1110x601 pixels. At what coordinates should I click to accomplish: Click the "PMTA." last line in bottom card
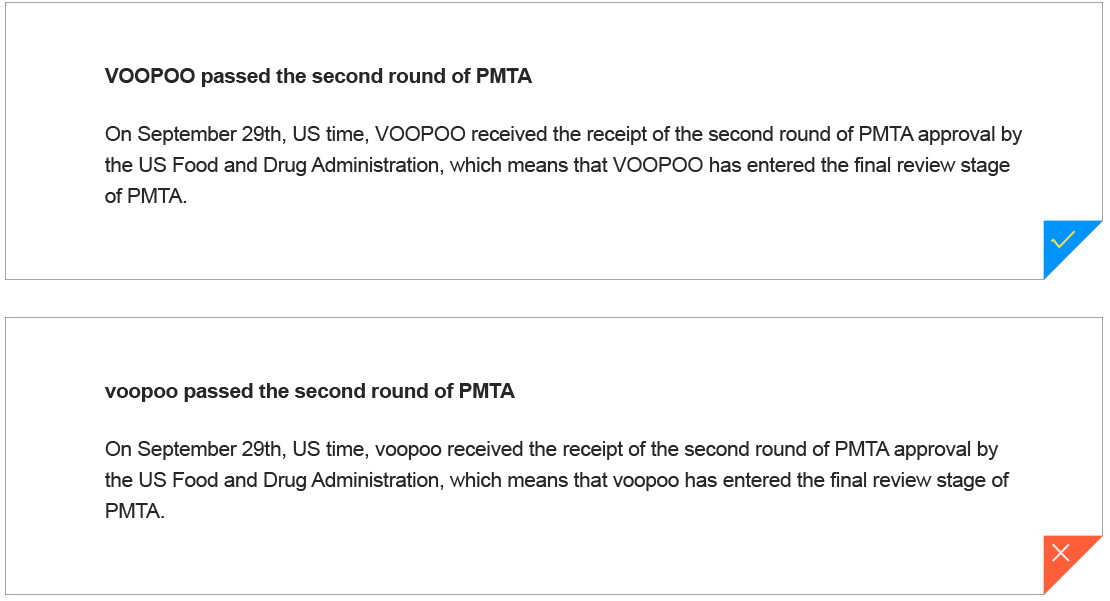(134, 511)
